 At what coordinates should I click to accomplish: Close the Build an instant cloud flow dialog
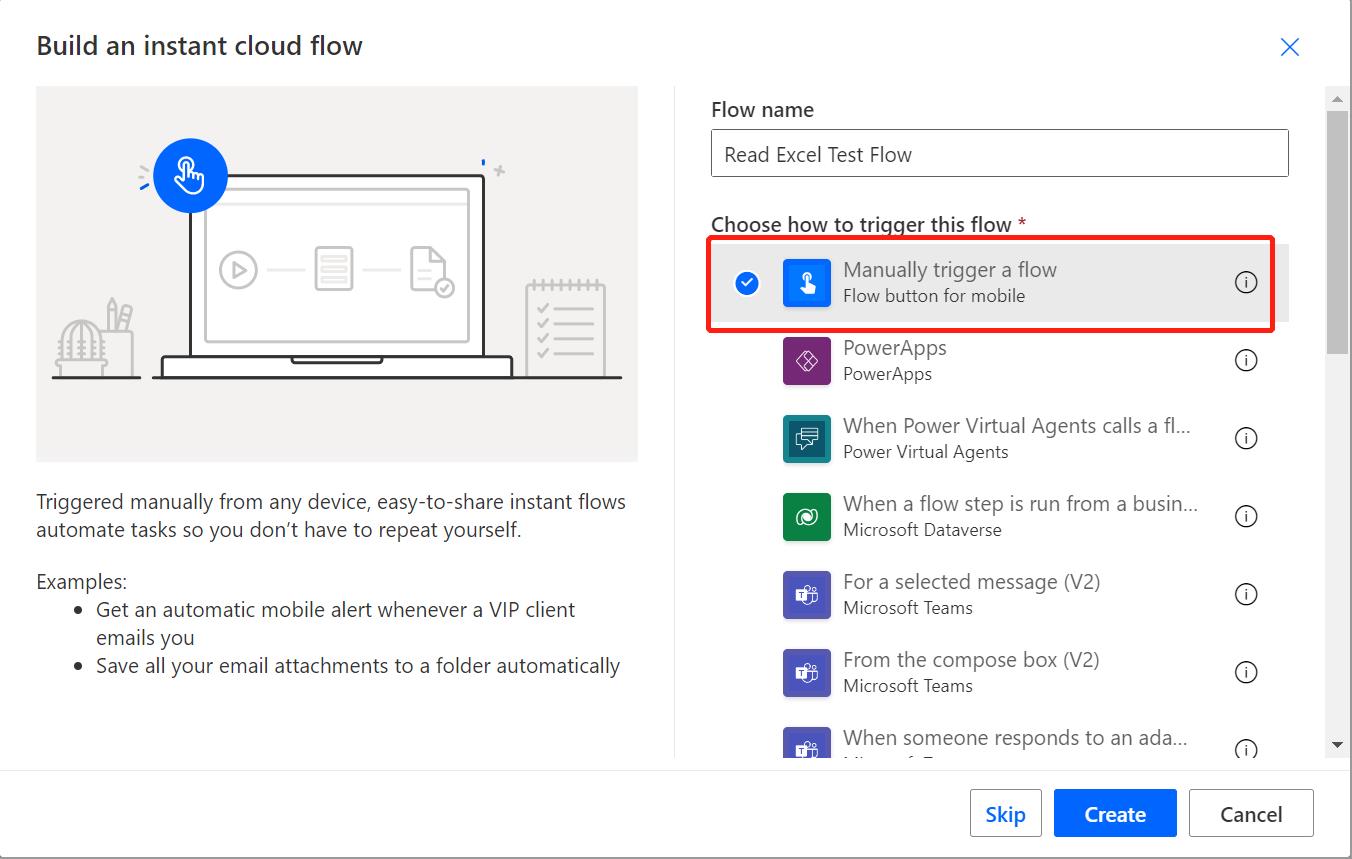pyautogui.click(x=1290, y=47)
